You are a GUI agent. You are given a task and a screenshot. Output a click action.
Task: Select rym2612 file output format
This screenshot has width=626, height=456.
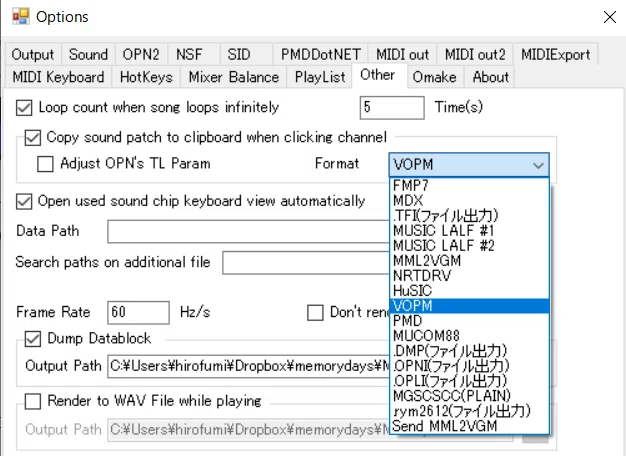pyautogui.click(x=469, y=411)
